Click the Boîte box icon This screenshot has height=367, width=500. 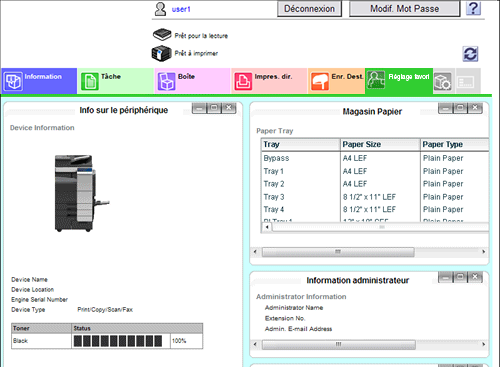click(166, 81)
